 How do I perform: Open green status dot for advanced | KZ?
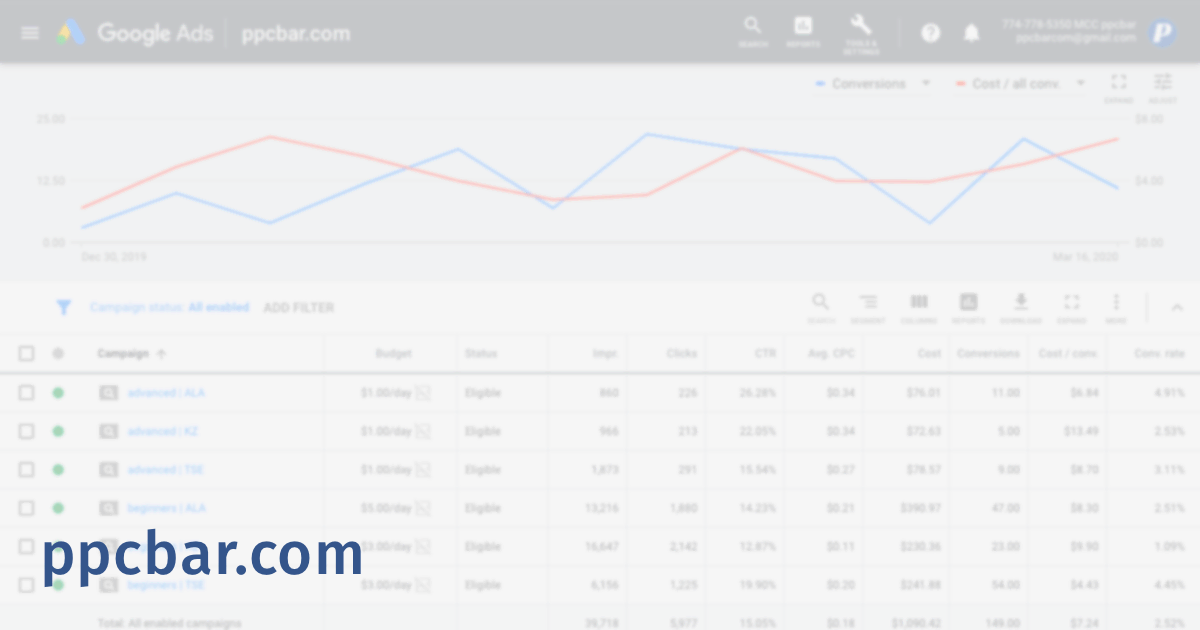point(58,431)
